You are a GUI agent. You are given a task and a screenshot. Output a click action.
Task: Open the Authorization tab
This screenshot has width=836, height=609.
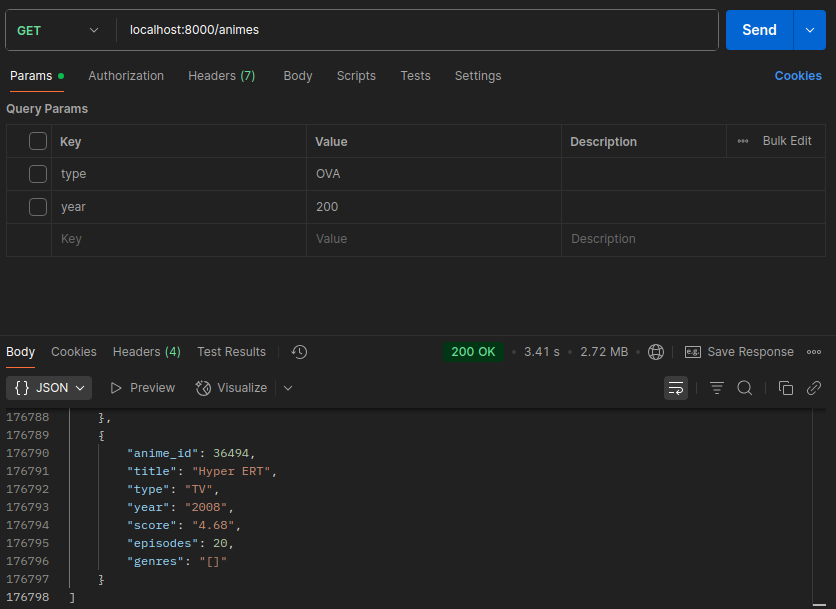click(126, 76)
